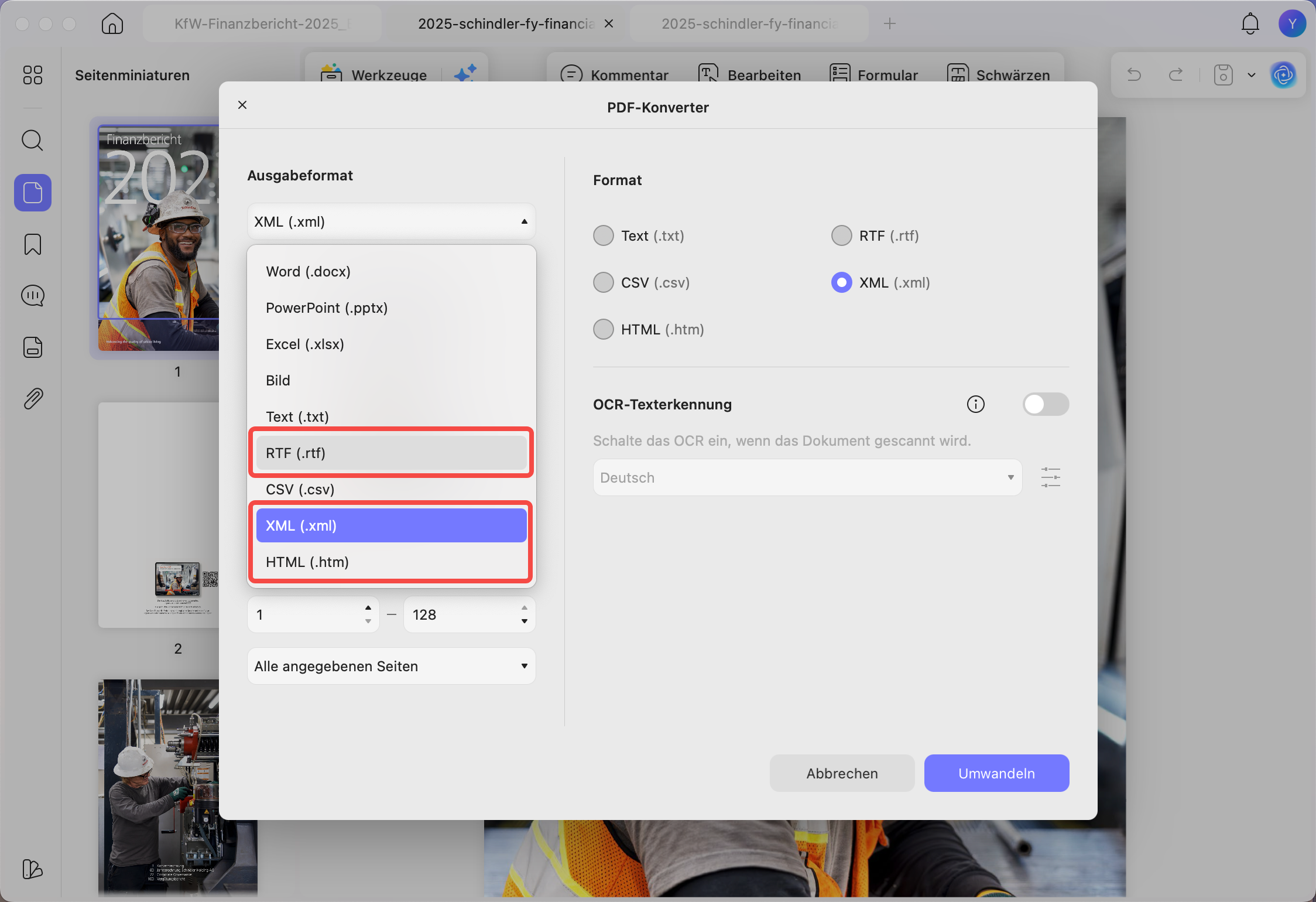Select the HTML (.htm) radio button
The height and width of the screenshot is (902, 1316).
[604, 329]
